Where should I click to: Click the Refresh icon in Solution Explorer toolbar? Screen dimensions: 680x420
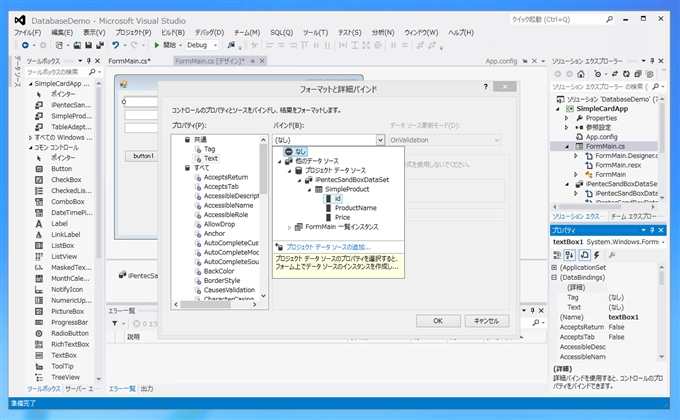626,74
